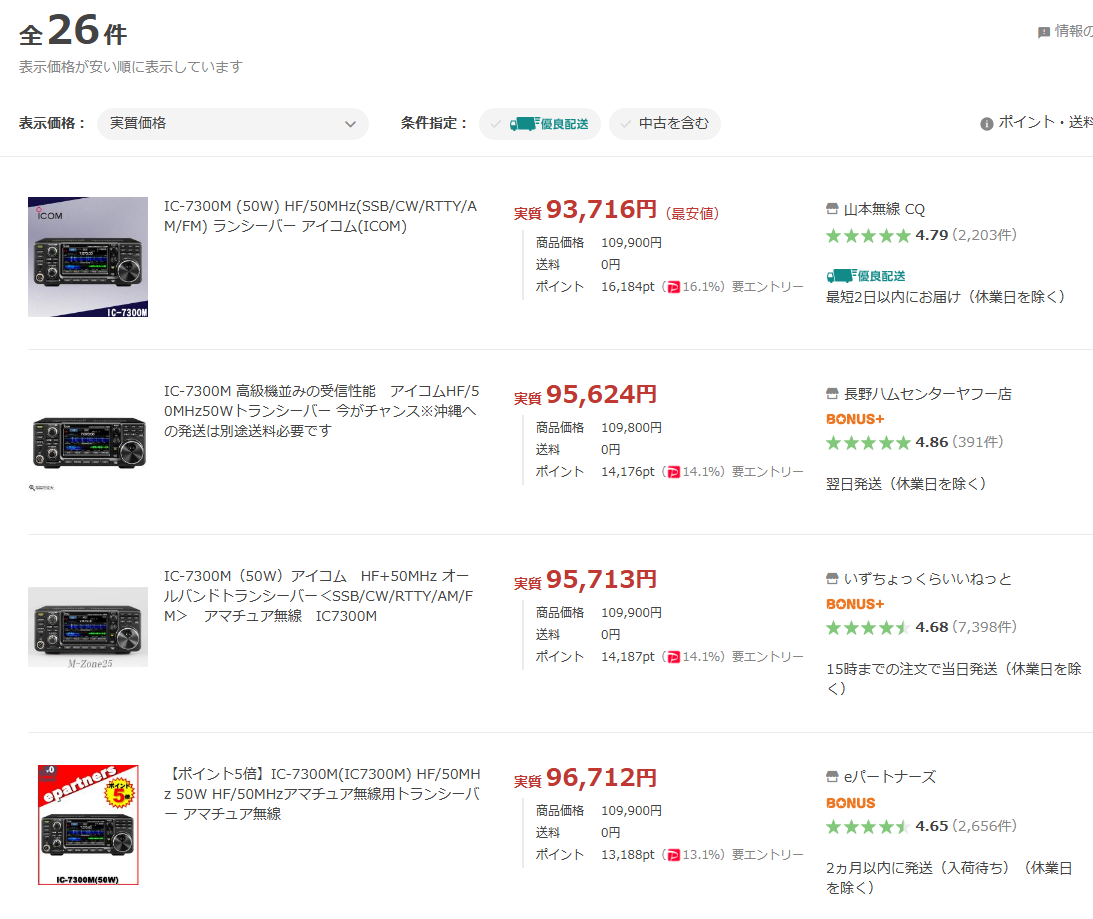Viewport: 1093px width, 919px height.
Task: Click the PayPay icon beside the 14,187pt row
Action: (673, 657)
